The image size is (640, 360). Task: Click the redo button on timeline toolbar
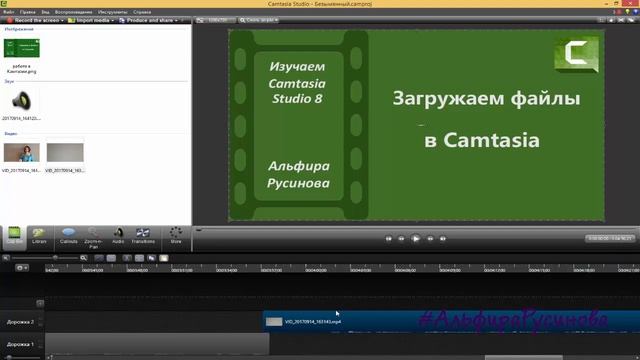point(111,258)
